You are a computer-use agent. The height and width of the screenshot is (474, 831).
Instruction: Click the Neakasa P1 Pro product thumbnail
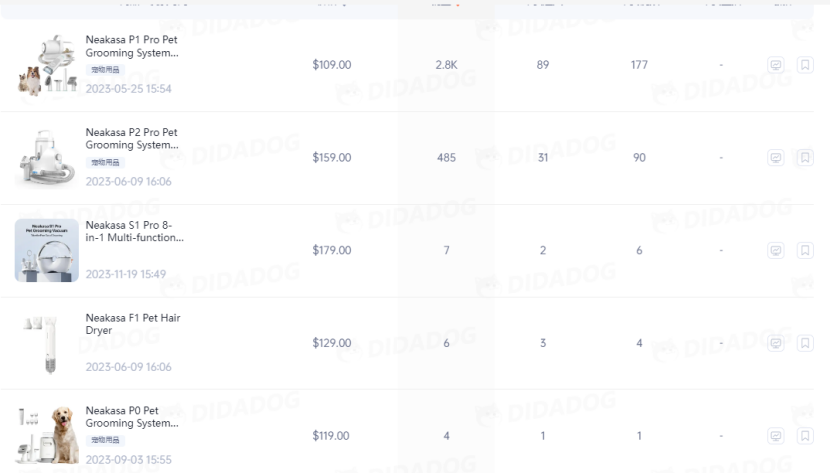pyautogui.click(x=47, y=65)
